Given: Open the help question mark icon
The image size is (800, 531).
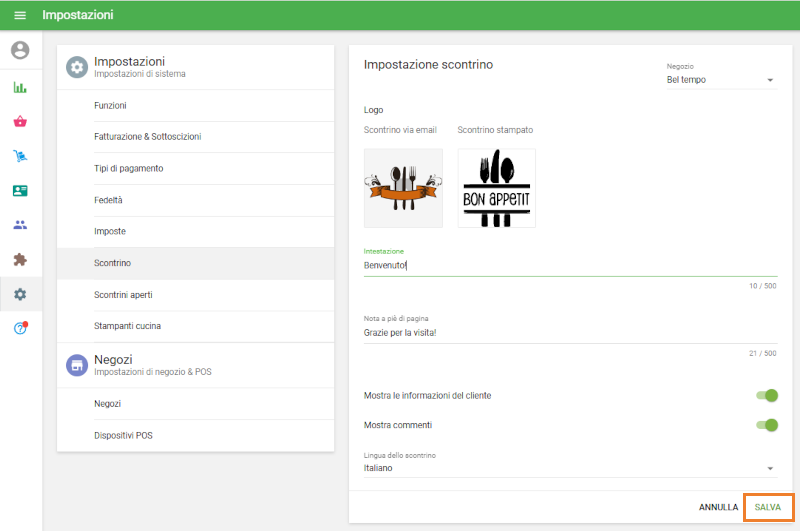Looking at the screenshot, I should [x=20, y=328].
